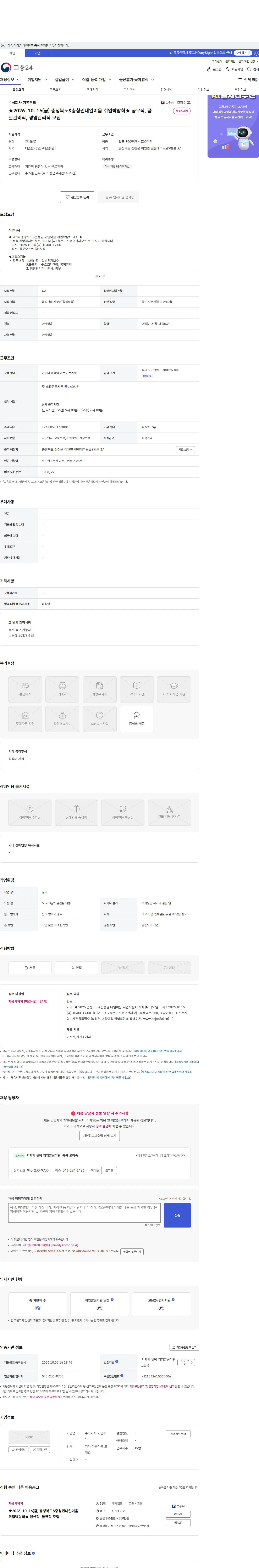259x1568 pixels.
Task: Click the 고용24 logo in the header
Action: [17, 68]
